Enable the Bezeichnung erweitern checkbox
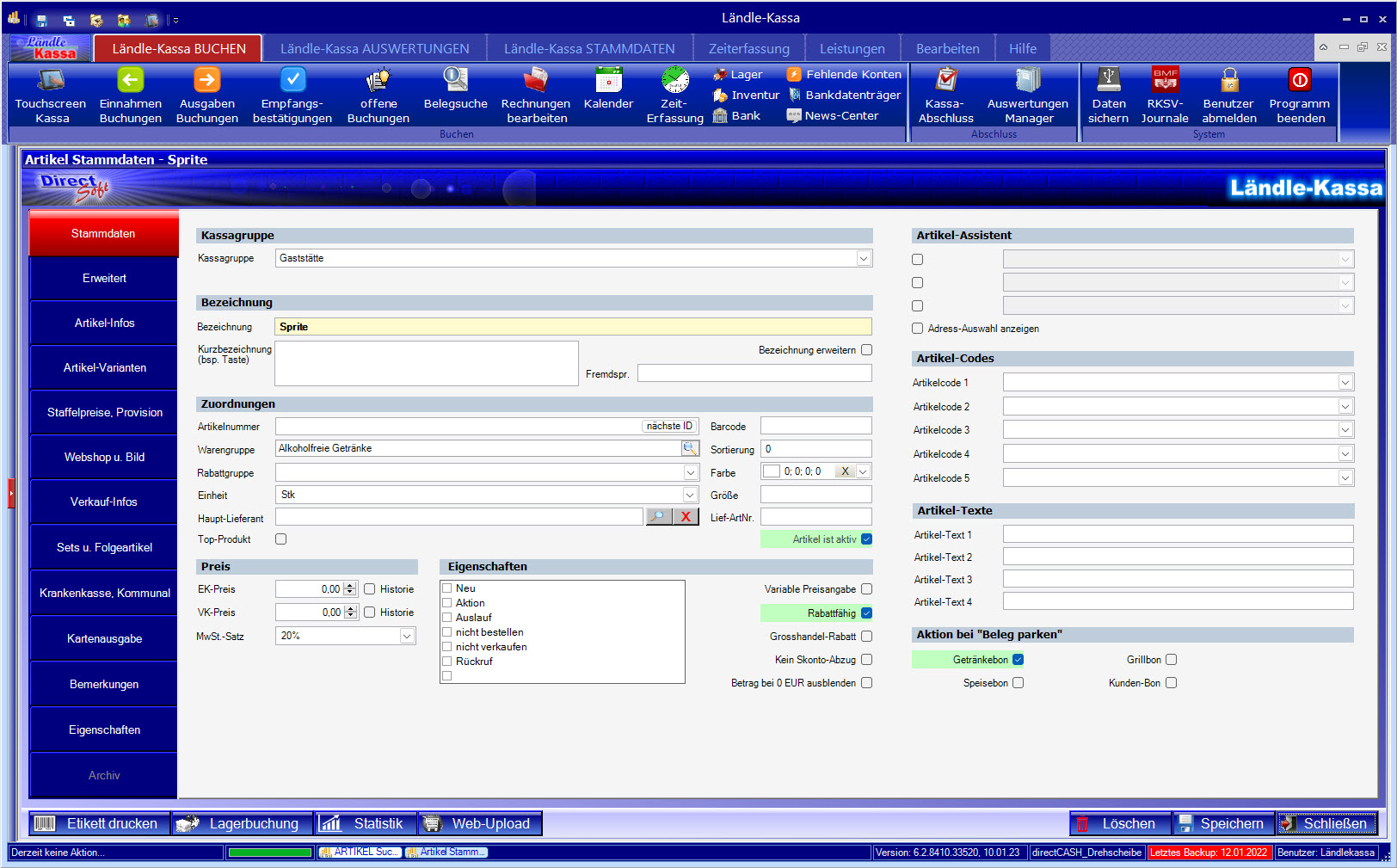 (866, 350)
